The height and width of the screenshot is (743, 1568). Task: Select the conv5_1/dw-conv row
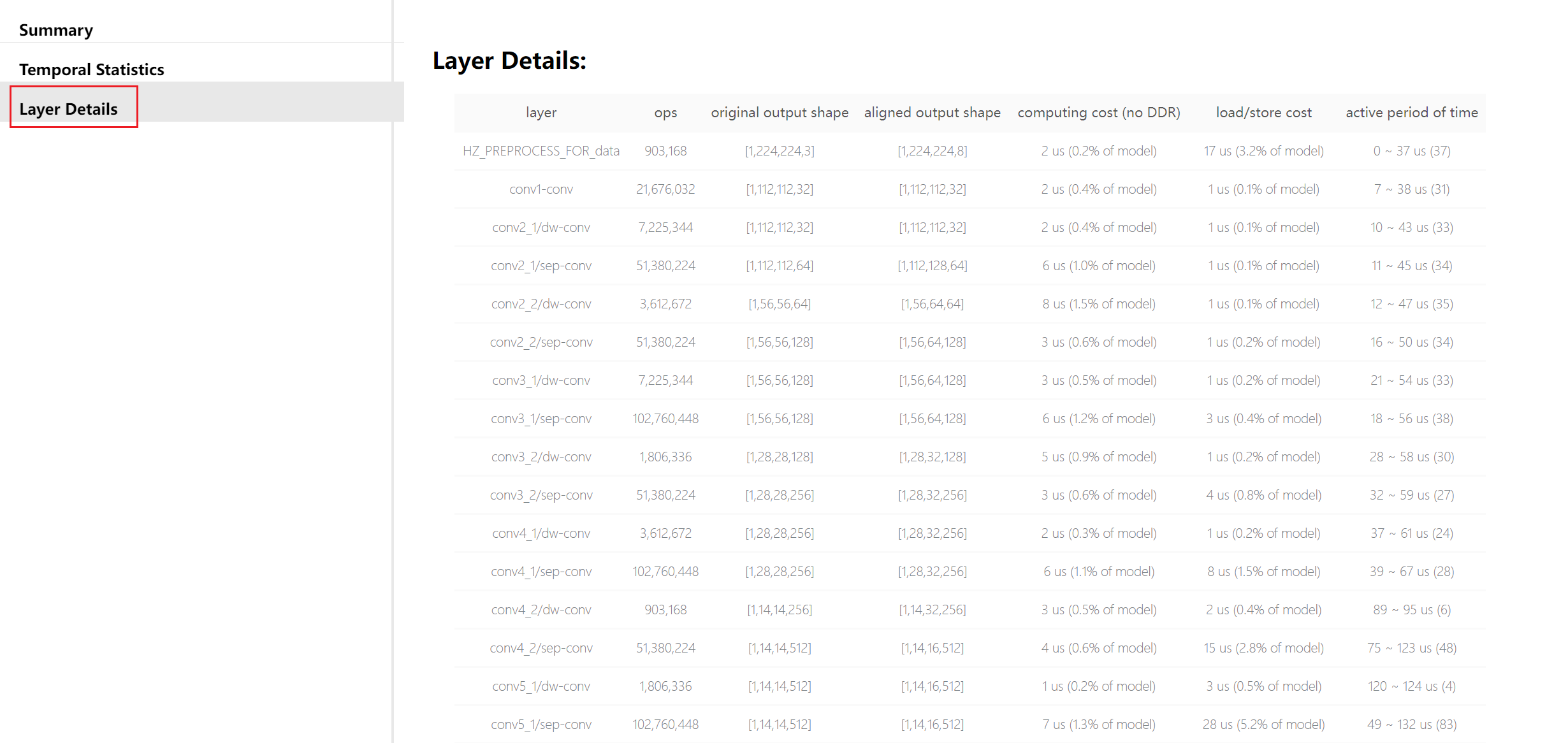(541, 686)
